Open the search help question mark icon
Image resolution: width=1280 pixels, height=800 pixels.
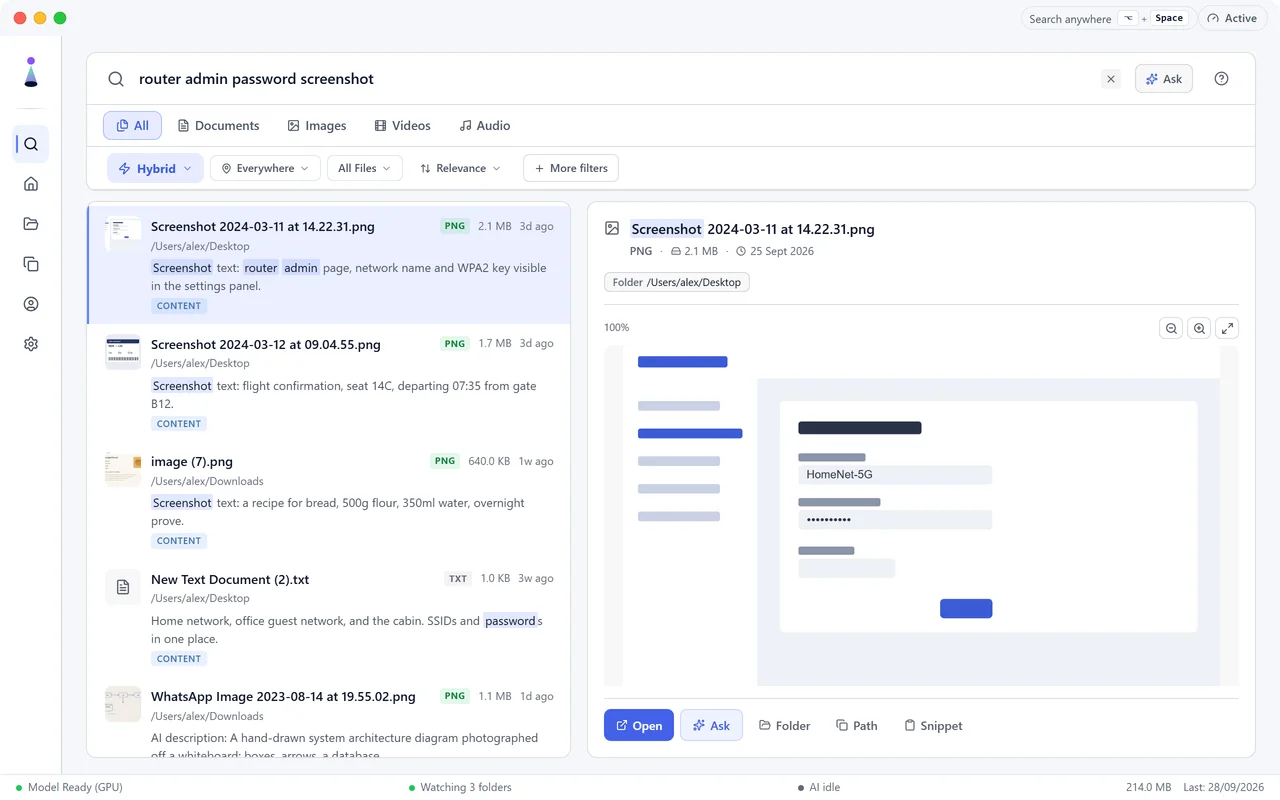click(1221, 79)
